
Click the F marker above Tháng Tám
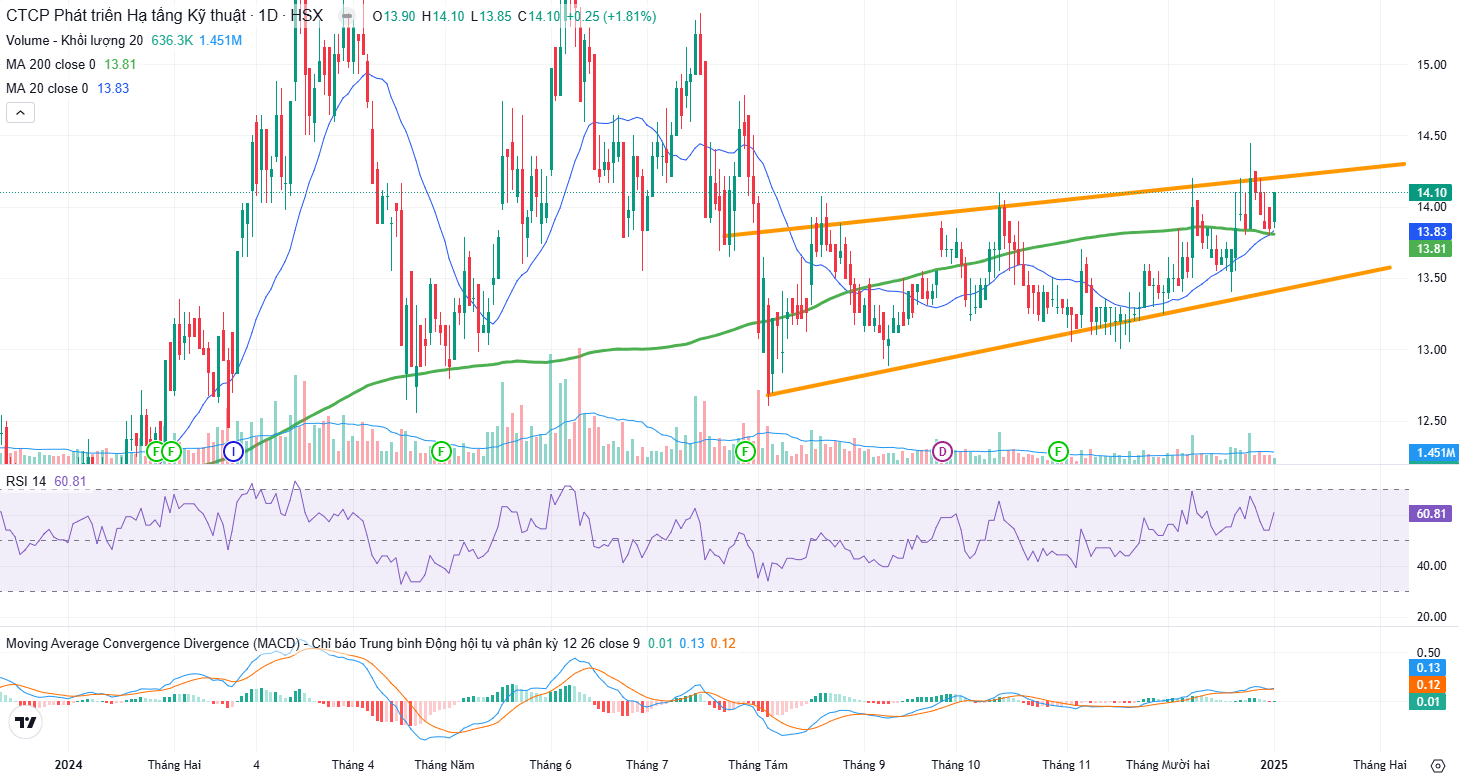745,452
